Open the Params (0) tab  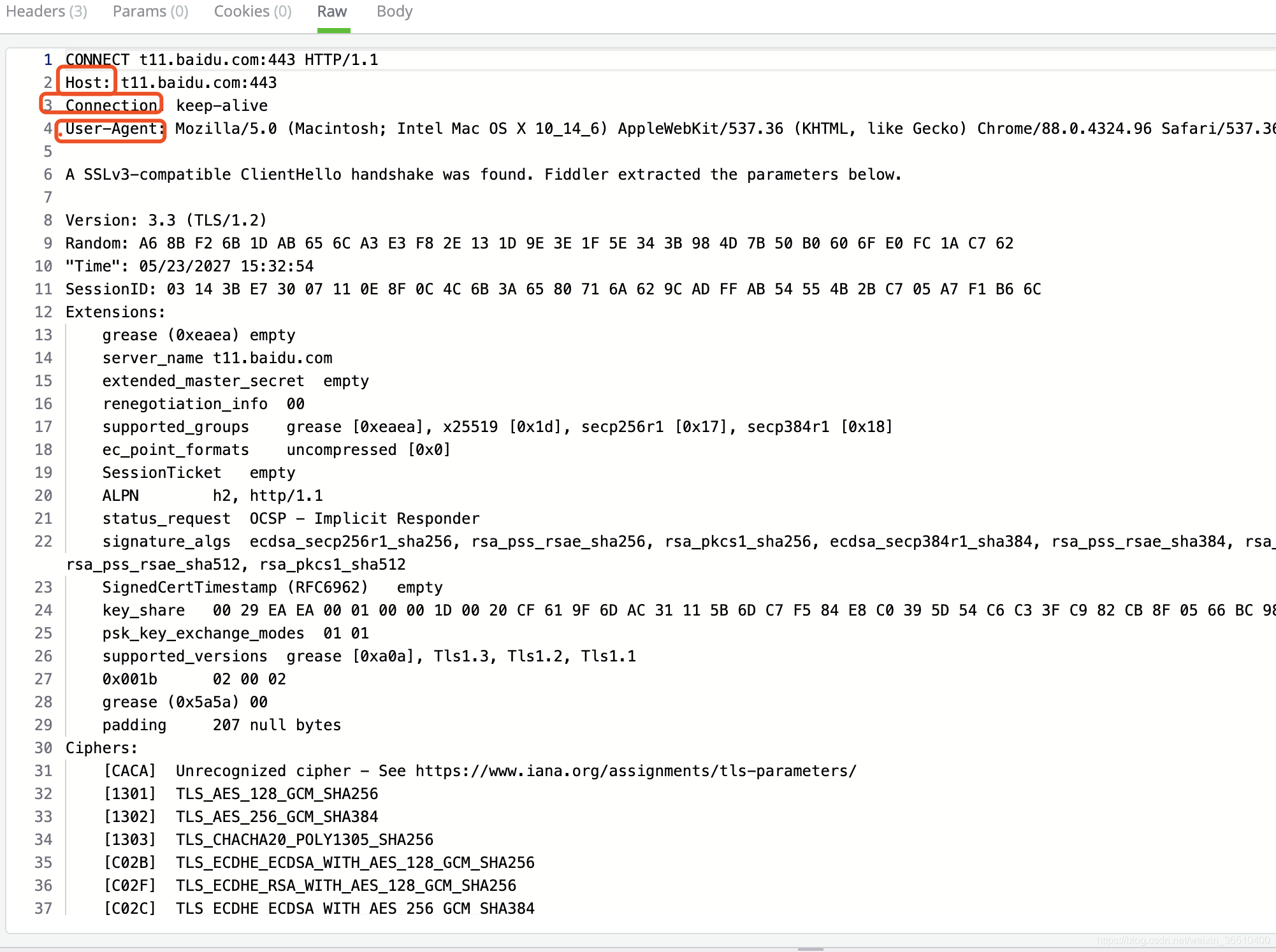150,11
